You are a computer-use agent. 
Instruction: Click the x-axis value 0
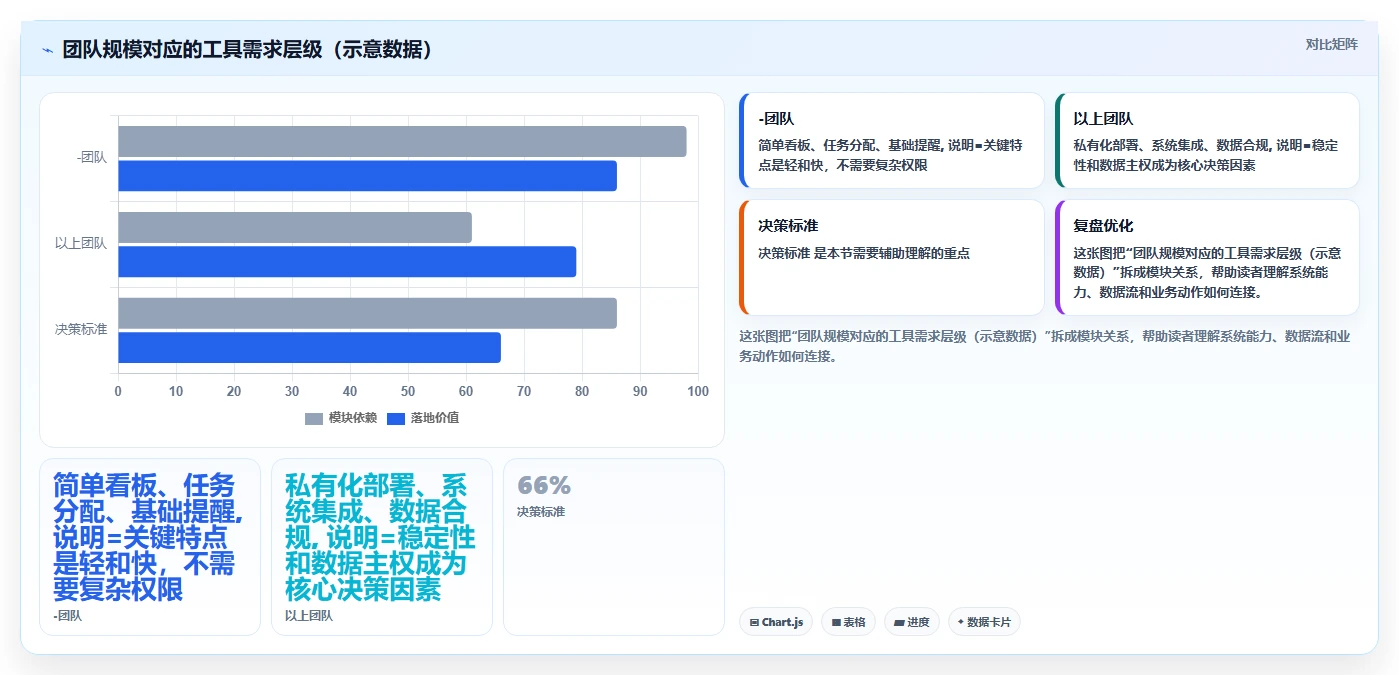(x=118, y=391)
